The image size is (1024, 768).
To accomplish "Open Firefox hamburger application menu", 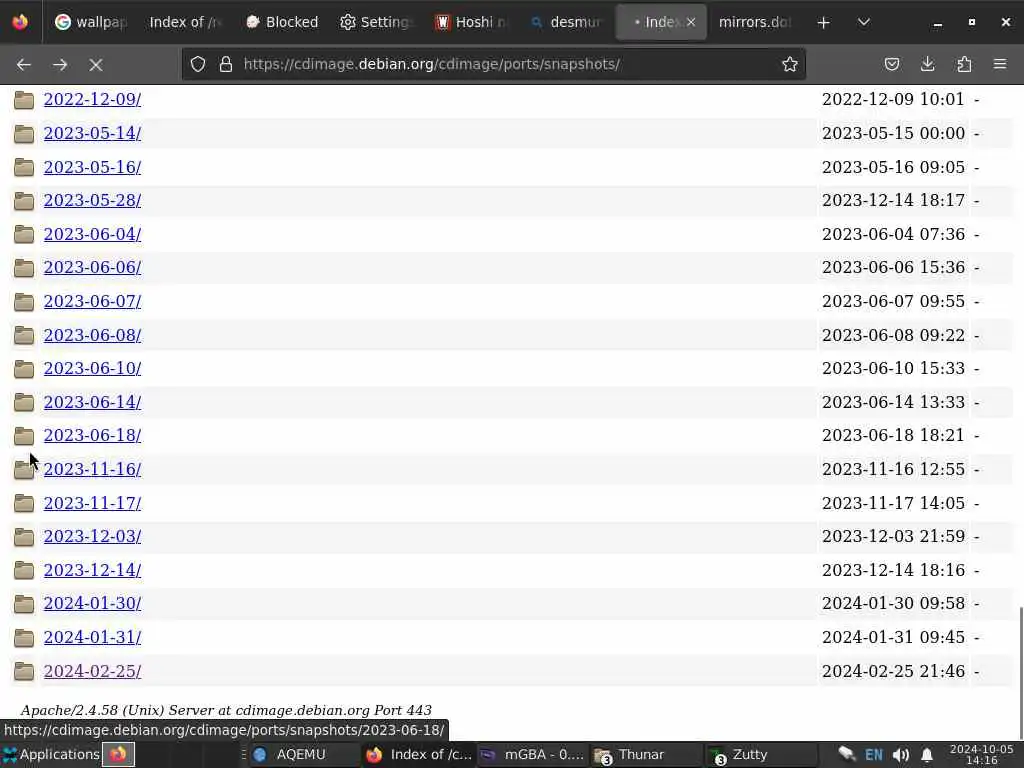I will (x=1000, y=64).
